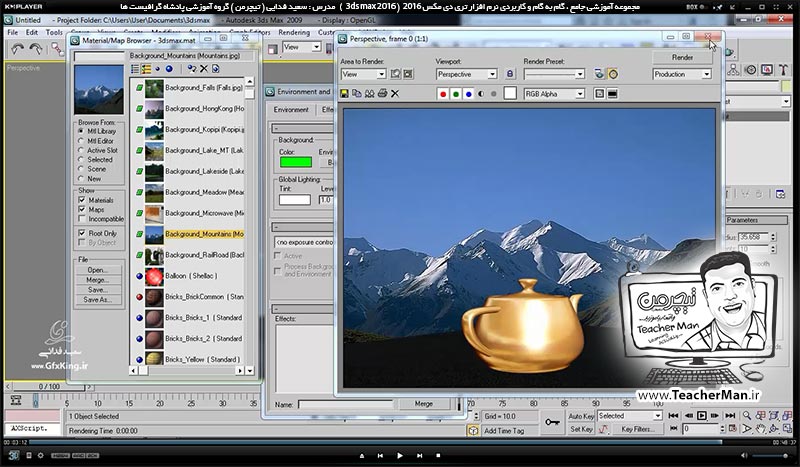Select Background_Falls (Falls.jpg) in the list
800x467 pixels.
point(189,88)
